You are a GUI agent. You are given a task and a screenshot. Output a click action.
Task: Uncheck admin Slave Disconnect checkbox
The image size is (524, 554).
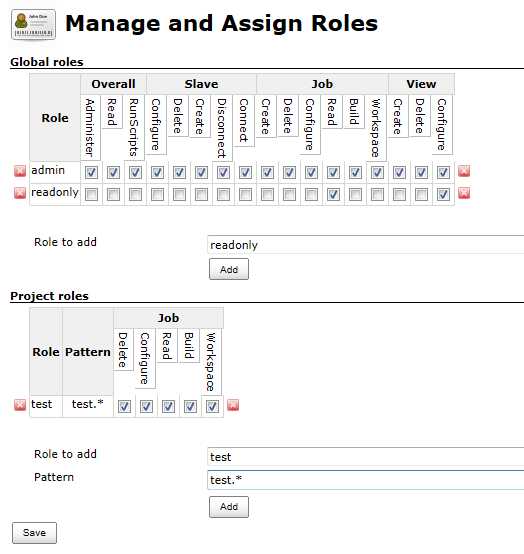click(x=223, y=172)
